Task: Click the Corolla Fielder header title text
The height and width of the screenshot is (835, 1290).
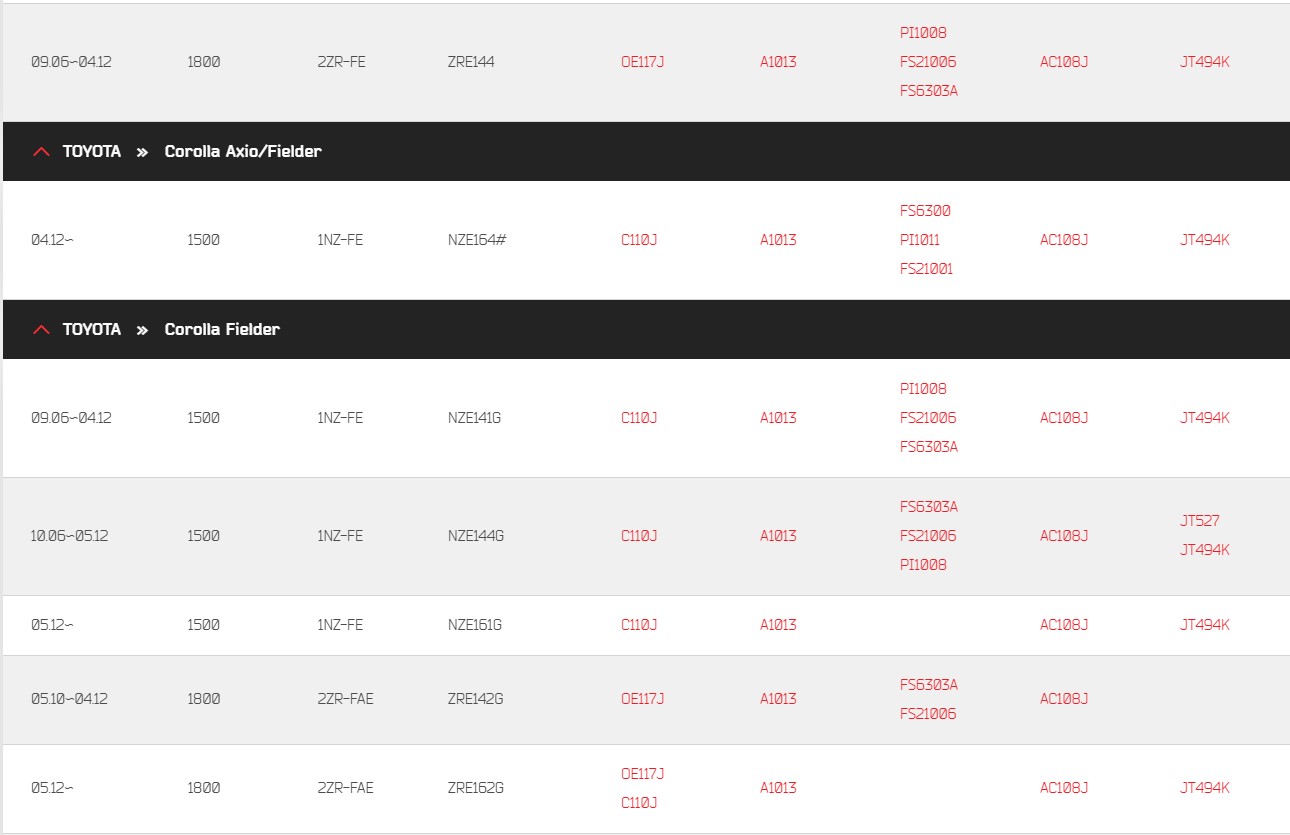Action: pos(222,330)
